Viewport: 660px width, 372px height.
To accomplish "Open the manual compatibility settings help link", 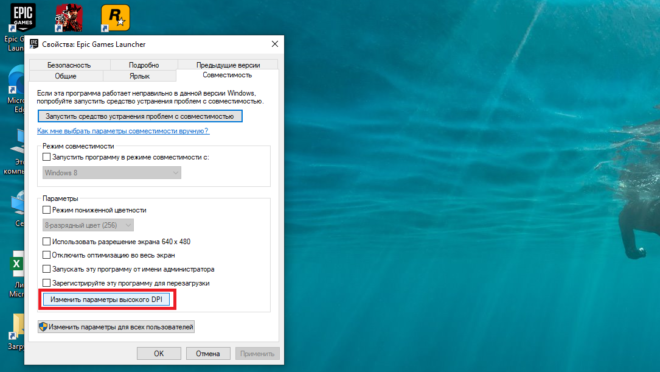I will click(123, 131).
